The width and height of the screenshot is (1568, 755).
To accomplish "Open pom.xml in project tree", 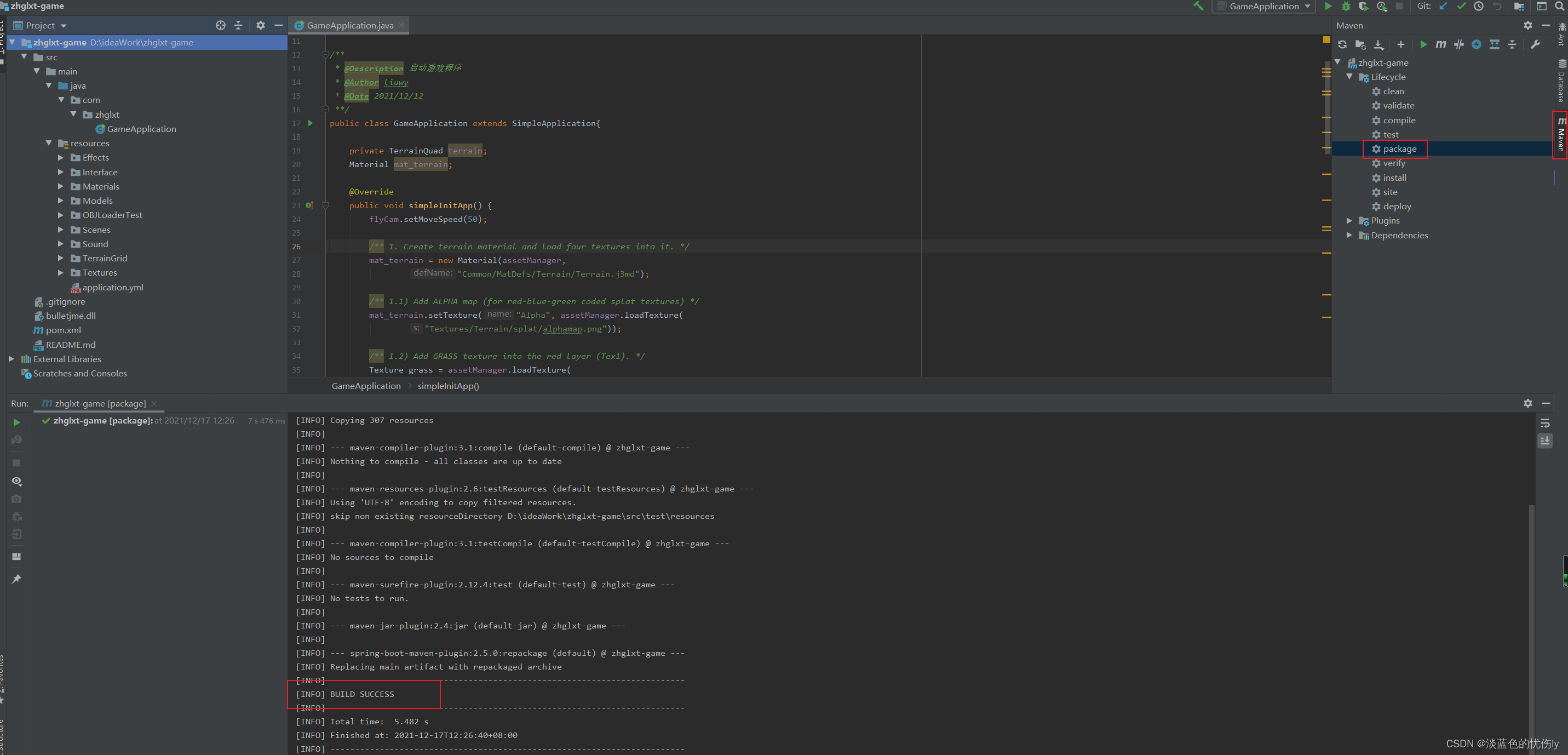I will click(62, 330).
